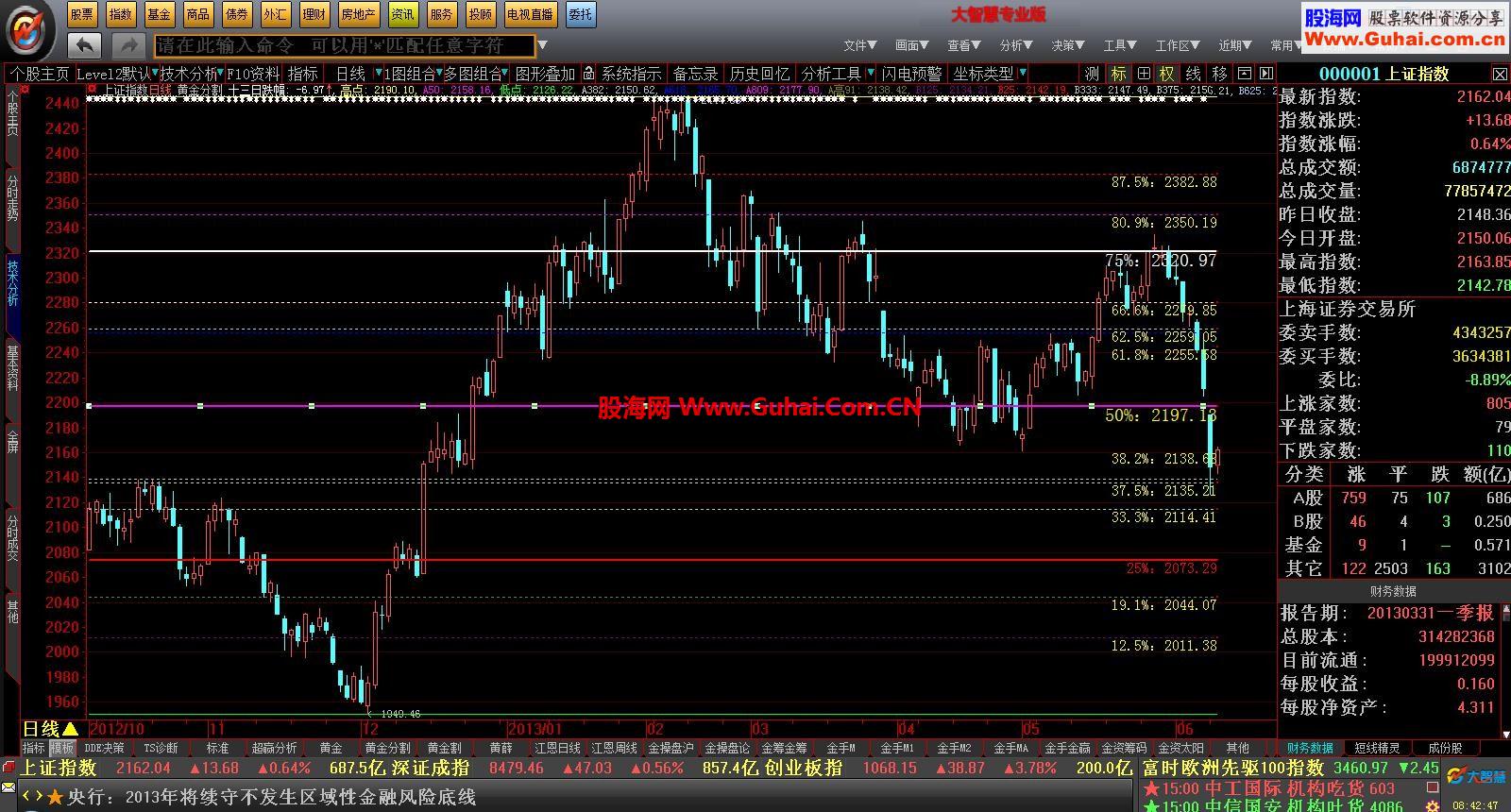Click 系统指示 in the toolbar

point(632,73)
